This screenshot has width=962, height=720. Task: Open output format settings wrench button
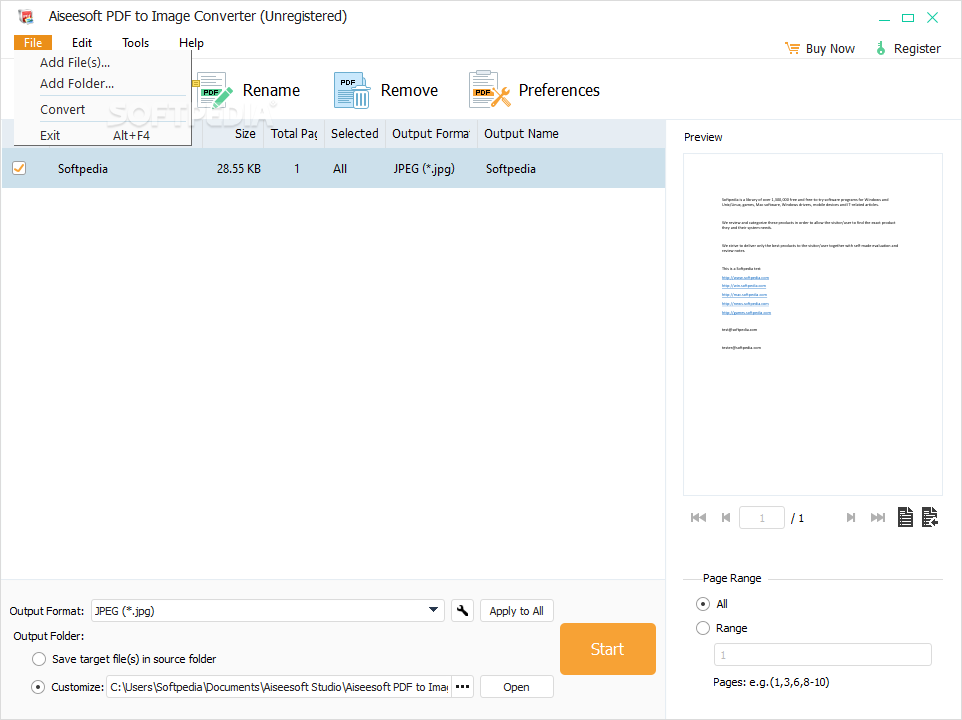tap(463, 611)
